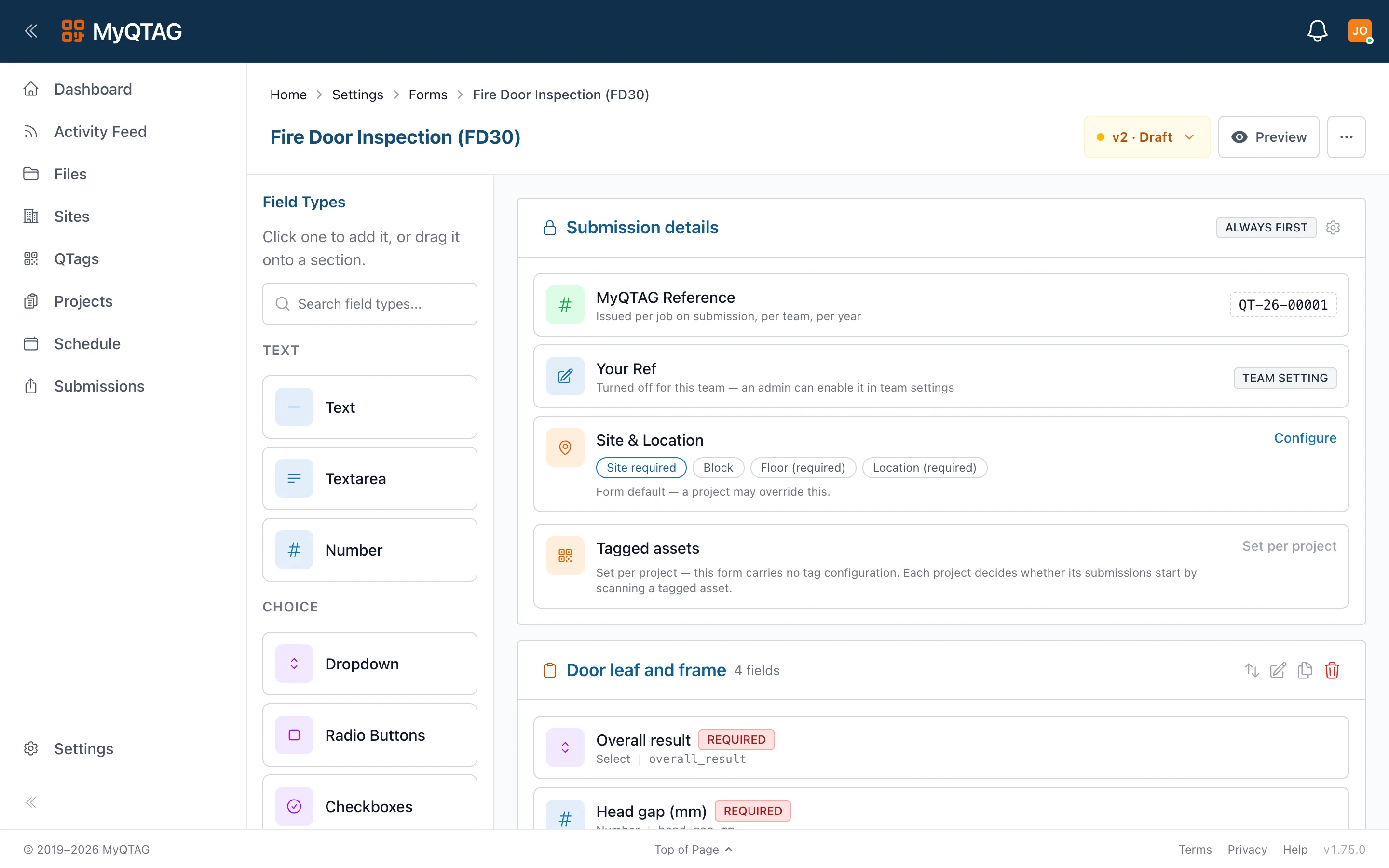
Task: Click the Dropdown chevrons icon in Field Types
Action: pos(294,664)
